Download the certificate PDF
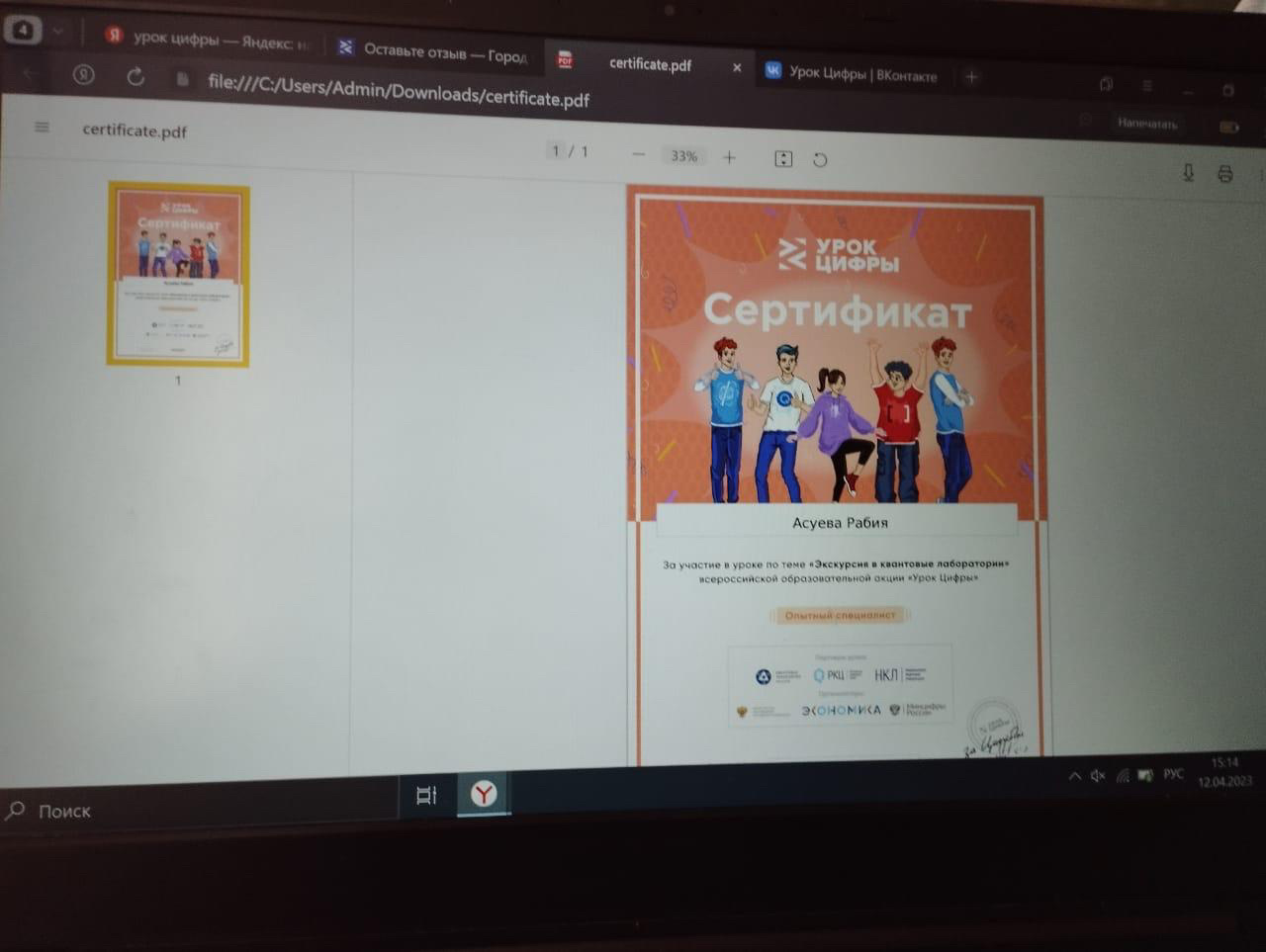Viewport: 1266px width, 952px height. pyautogui.click(x=1188, y=173)
